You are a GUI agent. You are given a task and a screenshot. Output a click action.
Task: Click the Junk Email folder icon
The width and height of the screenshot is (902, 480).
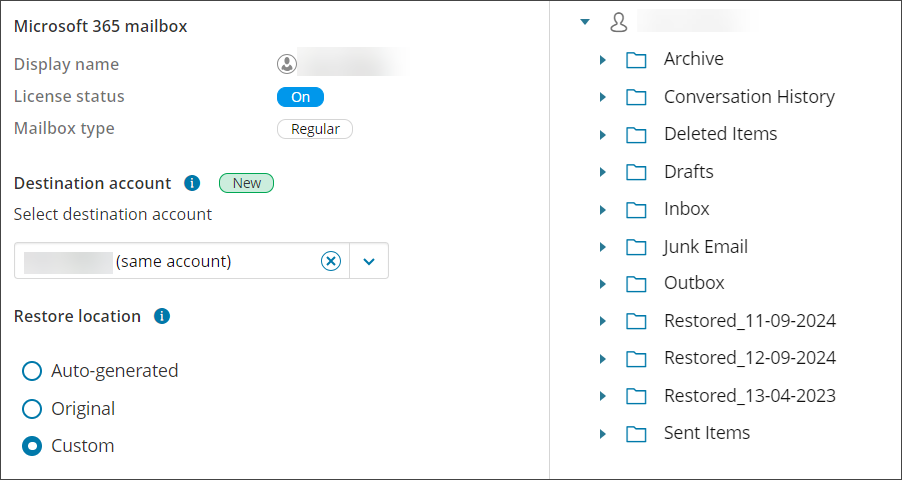[636, 247]
